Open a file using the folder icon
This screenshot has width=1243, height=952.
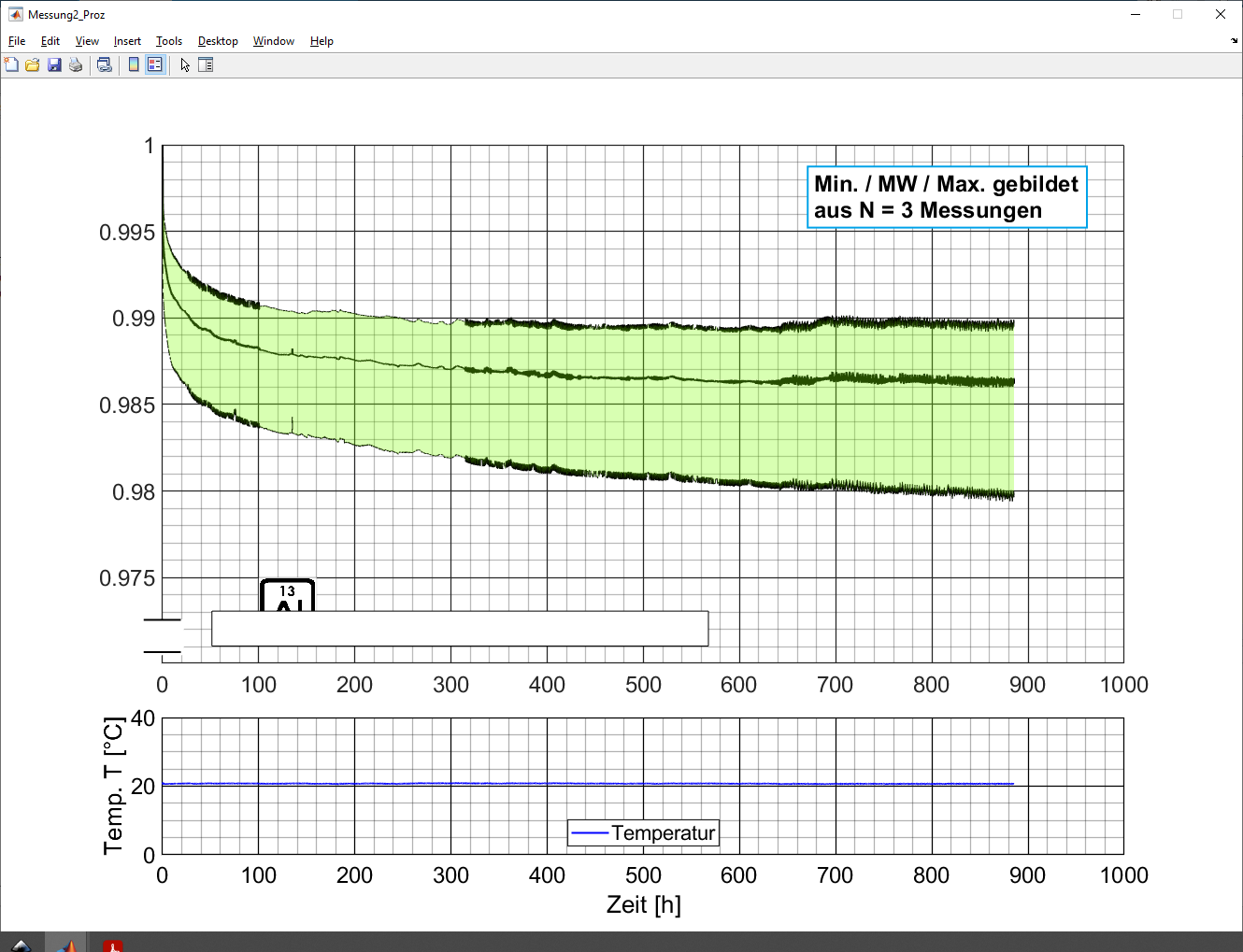click(33, 64)
